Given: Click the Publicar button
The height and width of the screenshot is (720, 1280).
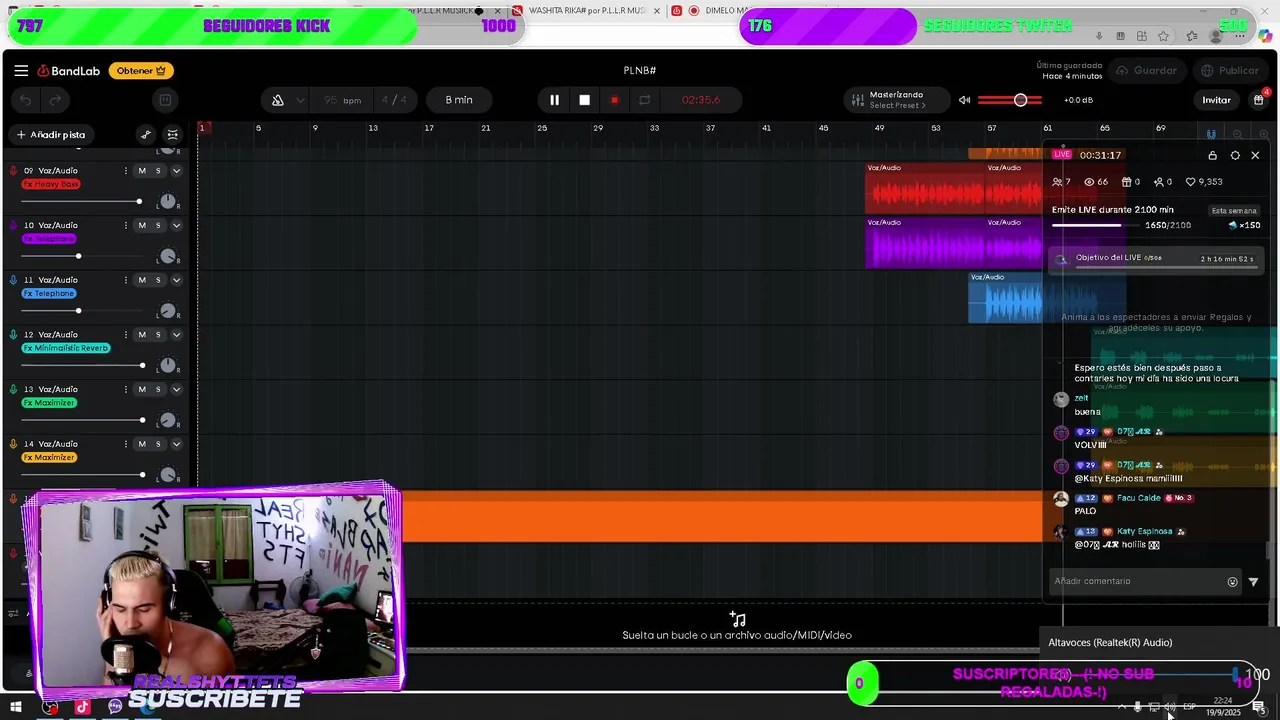Looking at the screenshot, I should point(1230,71).
